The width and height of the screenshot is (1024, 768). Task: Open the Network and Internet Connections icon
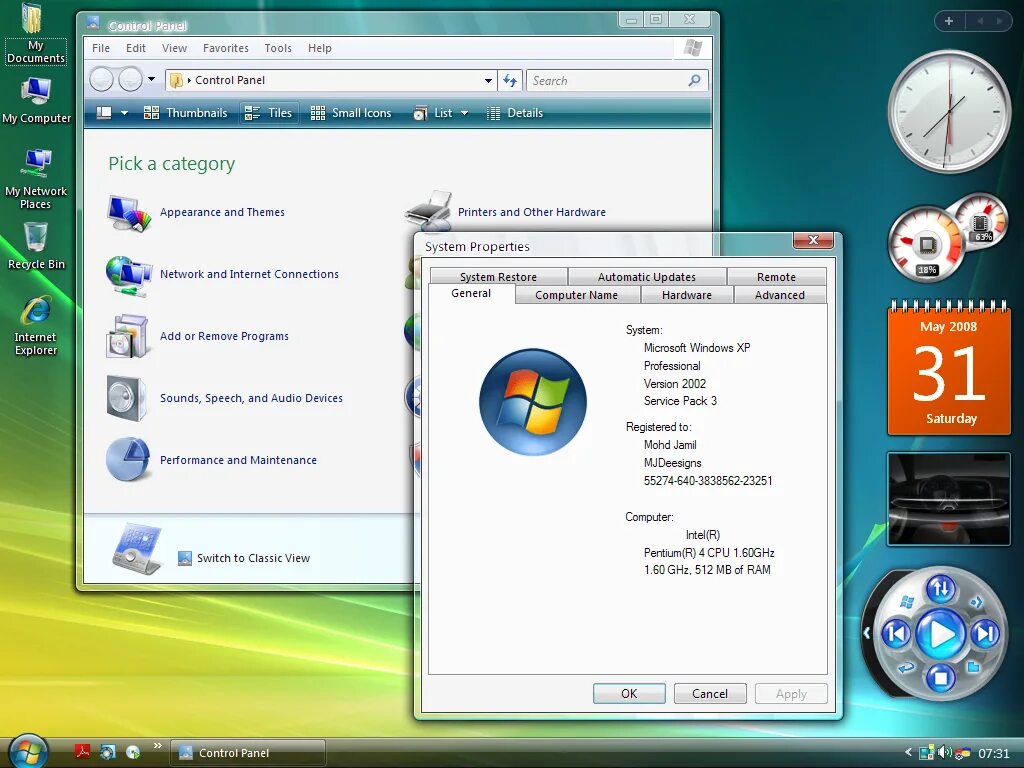pos(129,275)
